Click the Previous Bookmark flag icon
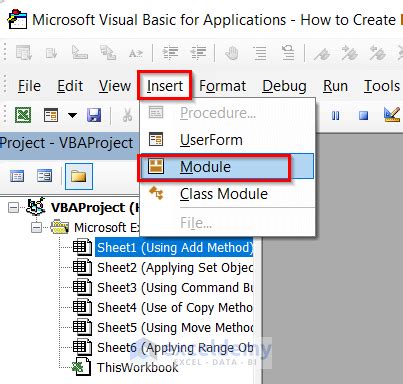The height and width of the screenshot is (384, 403). (377, 53)
